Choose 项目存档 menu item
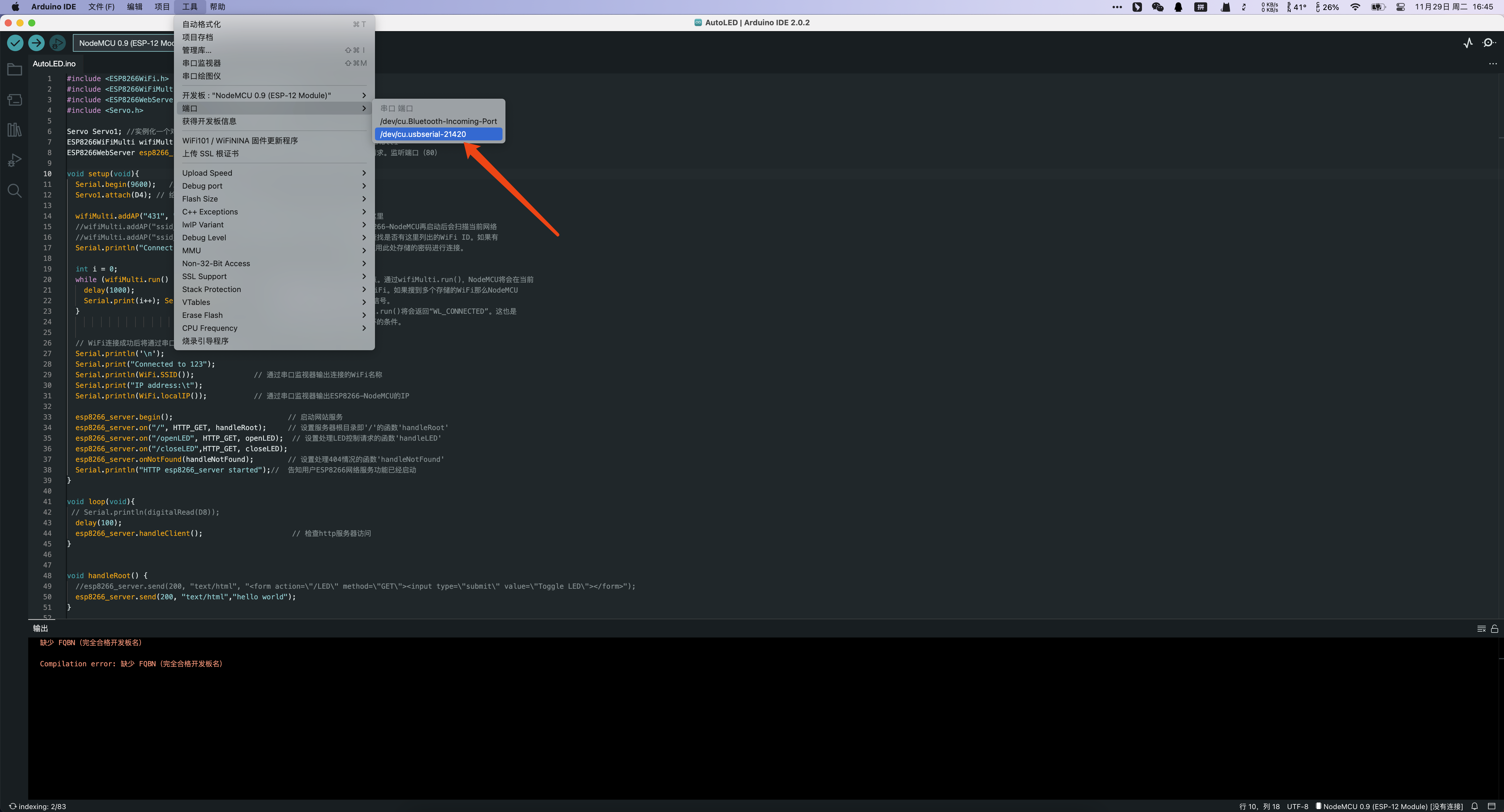 [274, 37]
